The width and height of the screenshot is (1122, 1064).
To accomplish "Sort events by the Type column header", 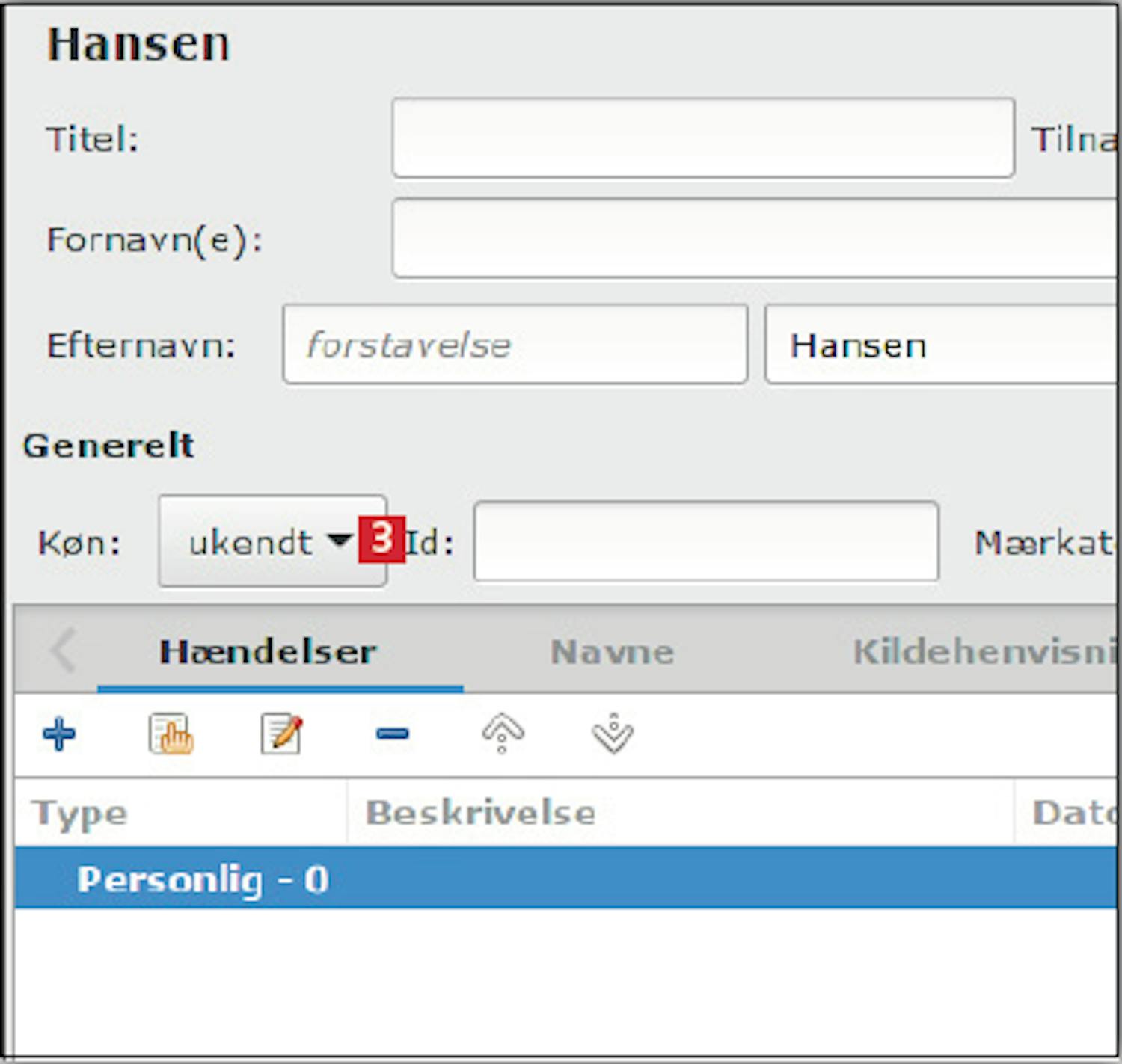I will coord(81,813).
